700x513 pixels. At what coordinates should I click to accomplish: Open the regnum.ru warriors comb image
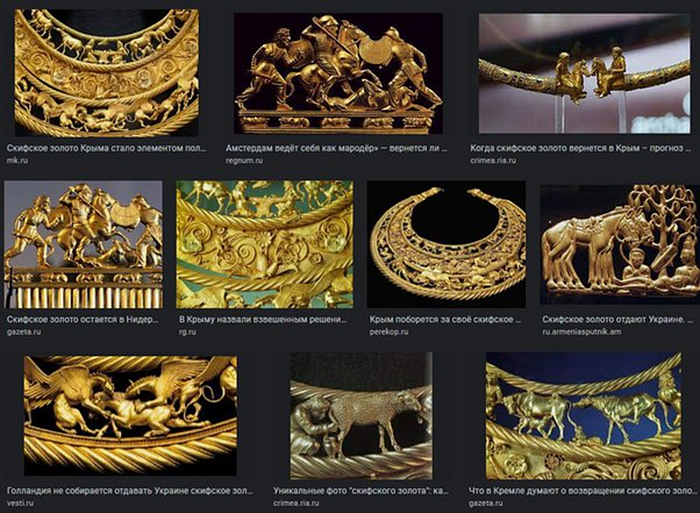338,73
